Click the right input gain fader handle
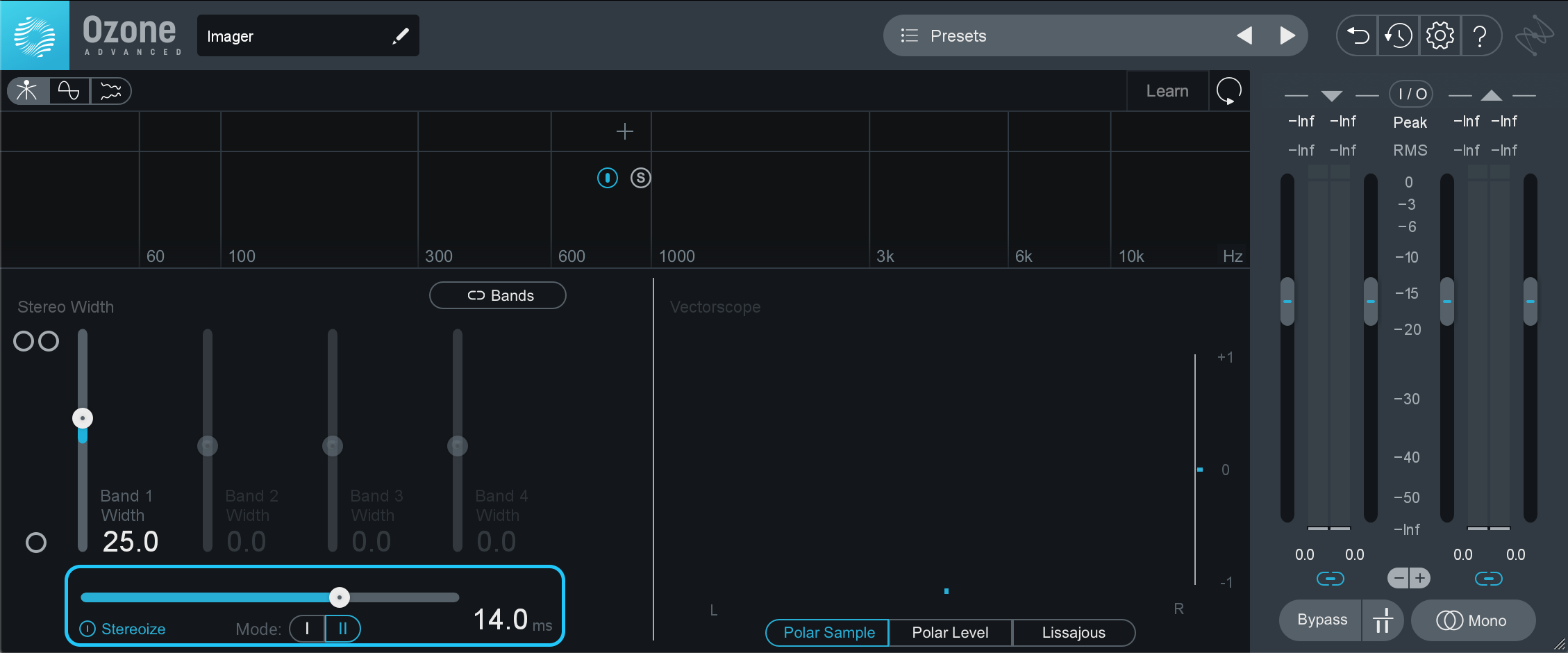This screenshot has width=1568, height=653. pyautogui.click(x=1371, y=301)
